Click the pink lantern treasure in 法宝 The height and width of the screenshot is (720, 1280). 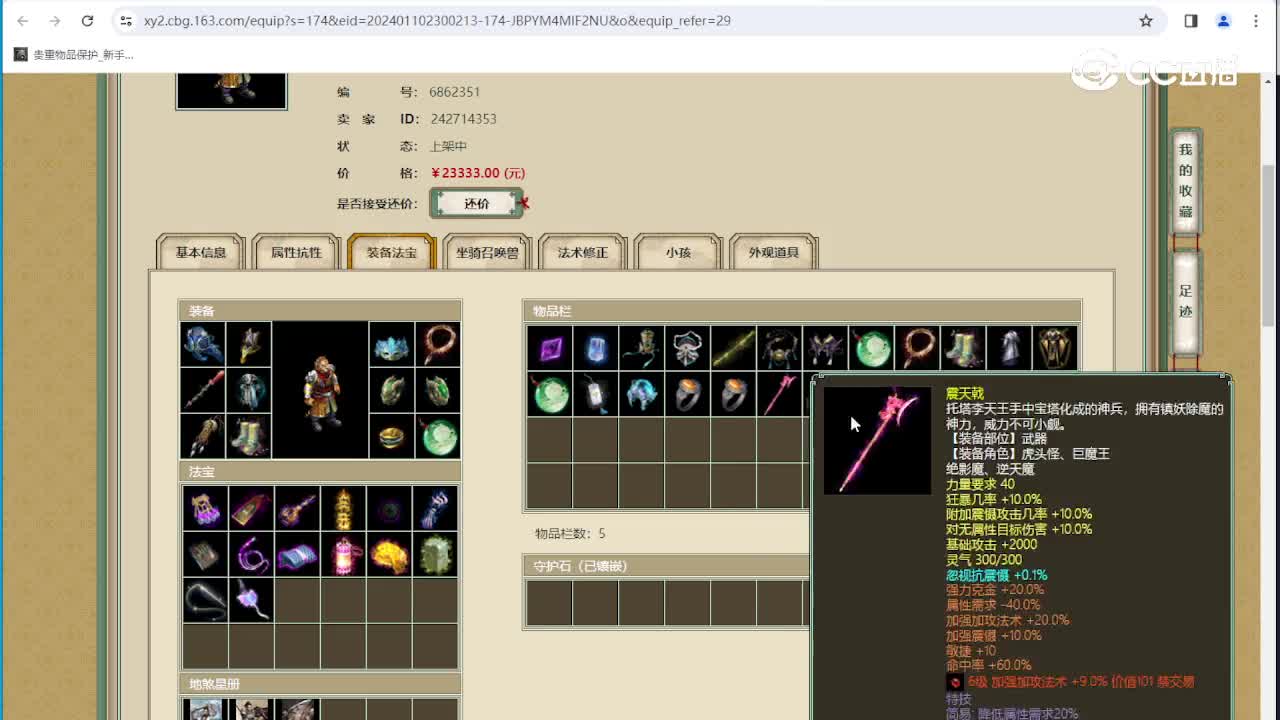click(343, 554)
